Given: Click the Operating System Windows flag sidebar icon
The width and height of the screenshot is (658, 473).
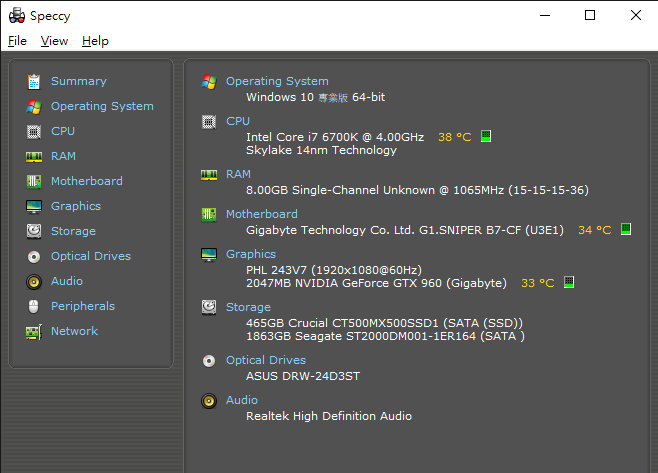Looking at the screenshot, I should 34,107.
